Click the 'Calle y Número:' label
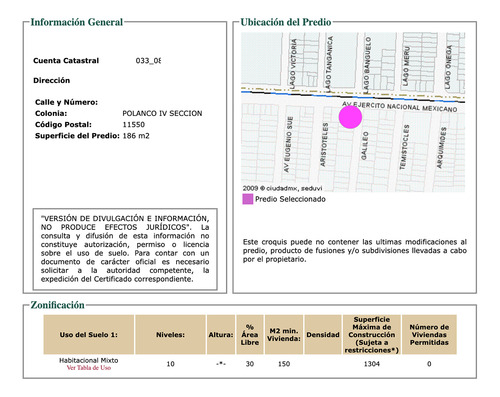 tap(66, 102)
